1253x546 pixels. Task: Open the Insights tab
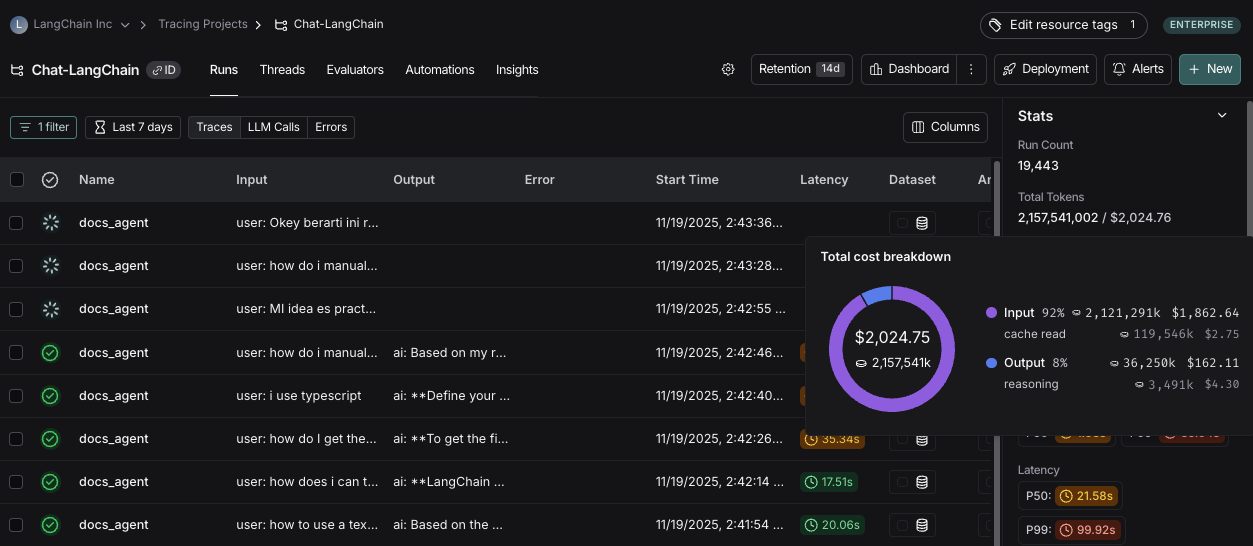[517, 70]
